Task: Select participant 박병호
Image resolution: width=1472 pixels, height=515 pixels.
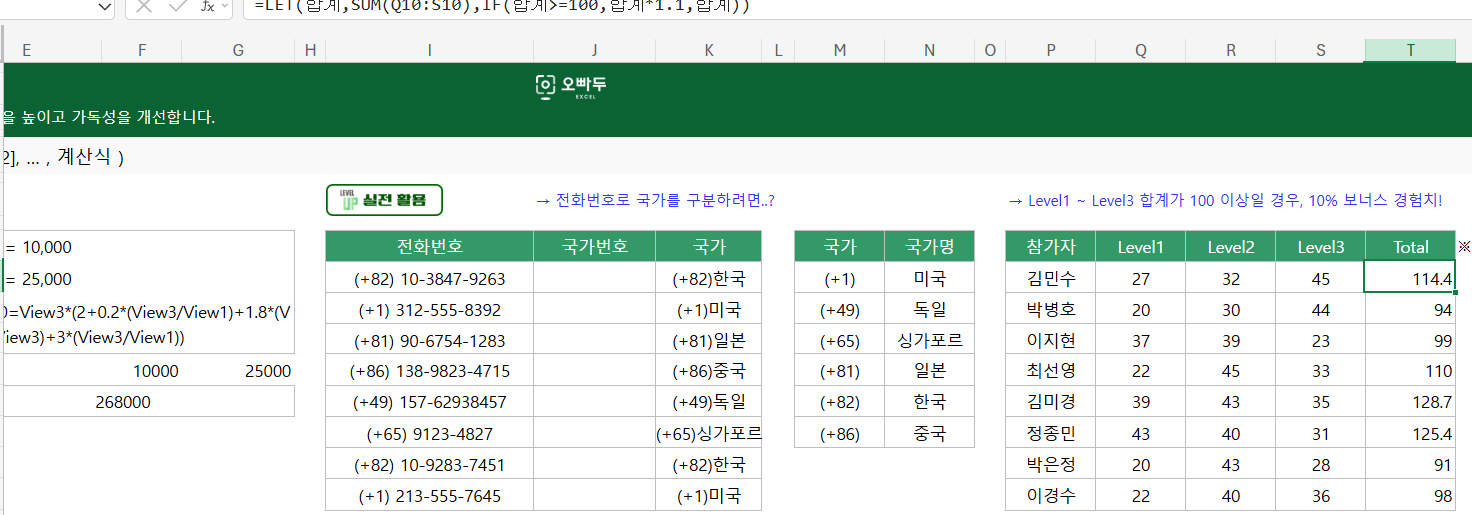Action: click(1051, 310)
